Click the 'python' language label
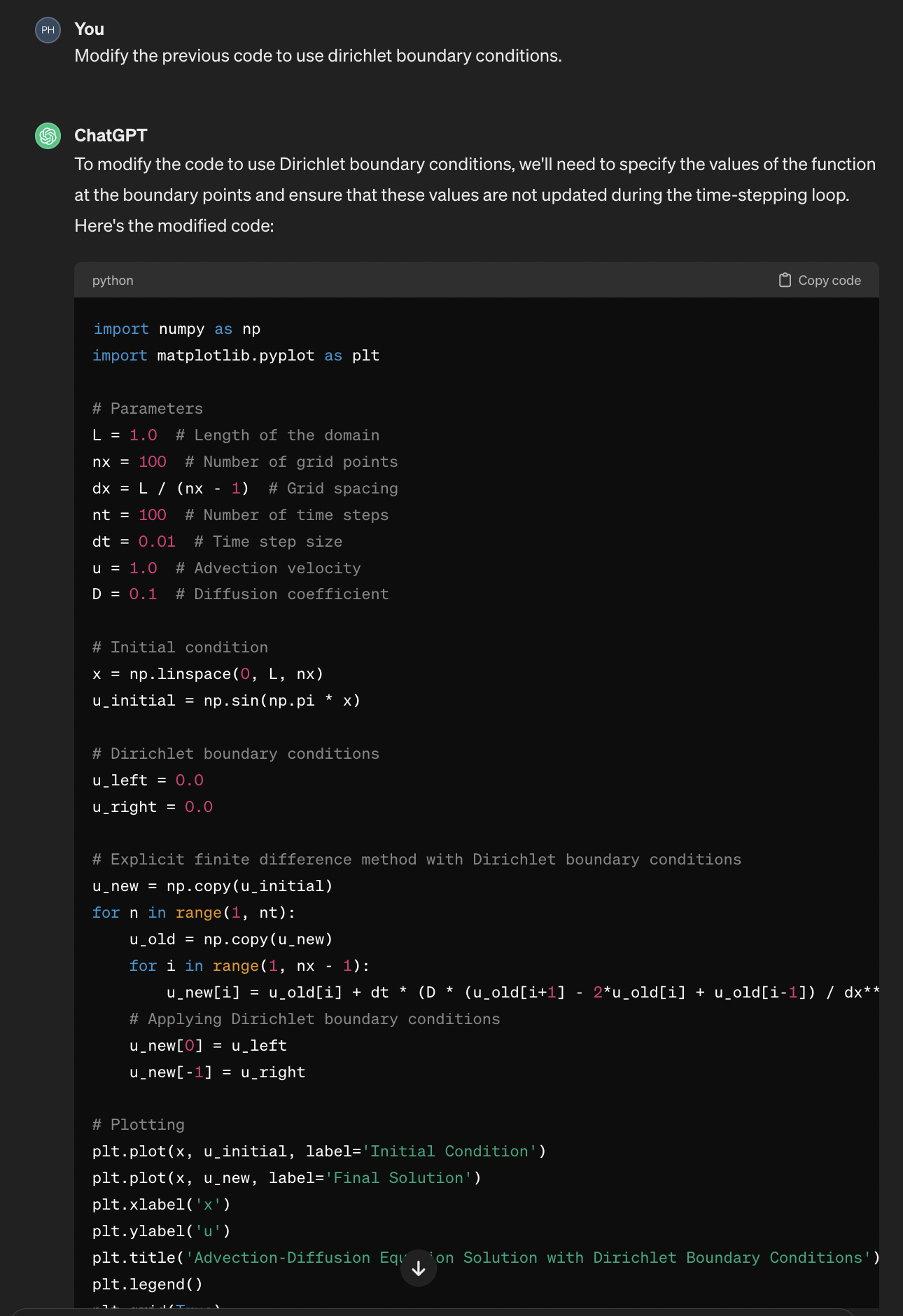Image resolution: width=903 pixels, height=1316 pixels. (x=113, y=280)
